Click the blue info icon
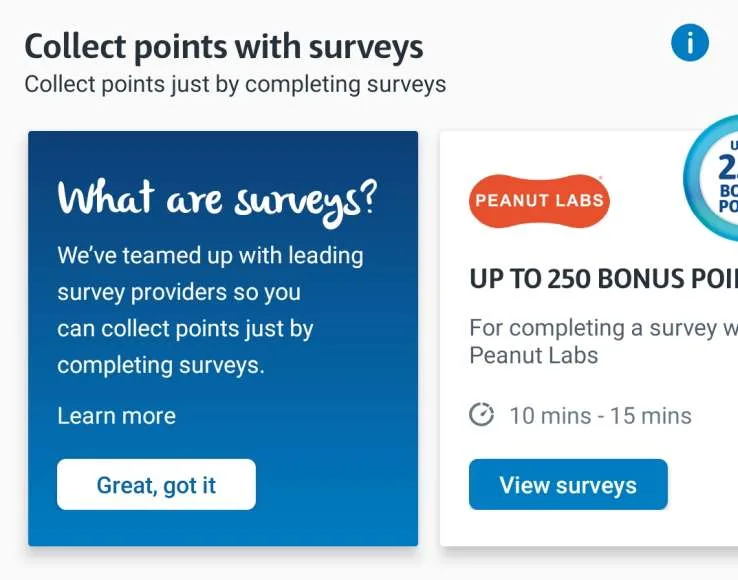The image size is (738, 580). (690, 43)
